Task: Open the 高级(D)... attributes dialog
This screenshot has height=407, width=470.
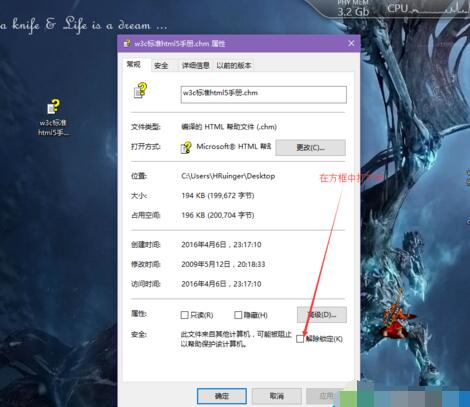Action: point(322,315)
